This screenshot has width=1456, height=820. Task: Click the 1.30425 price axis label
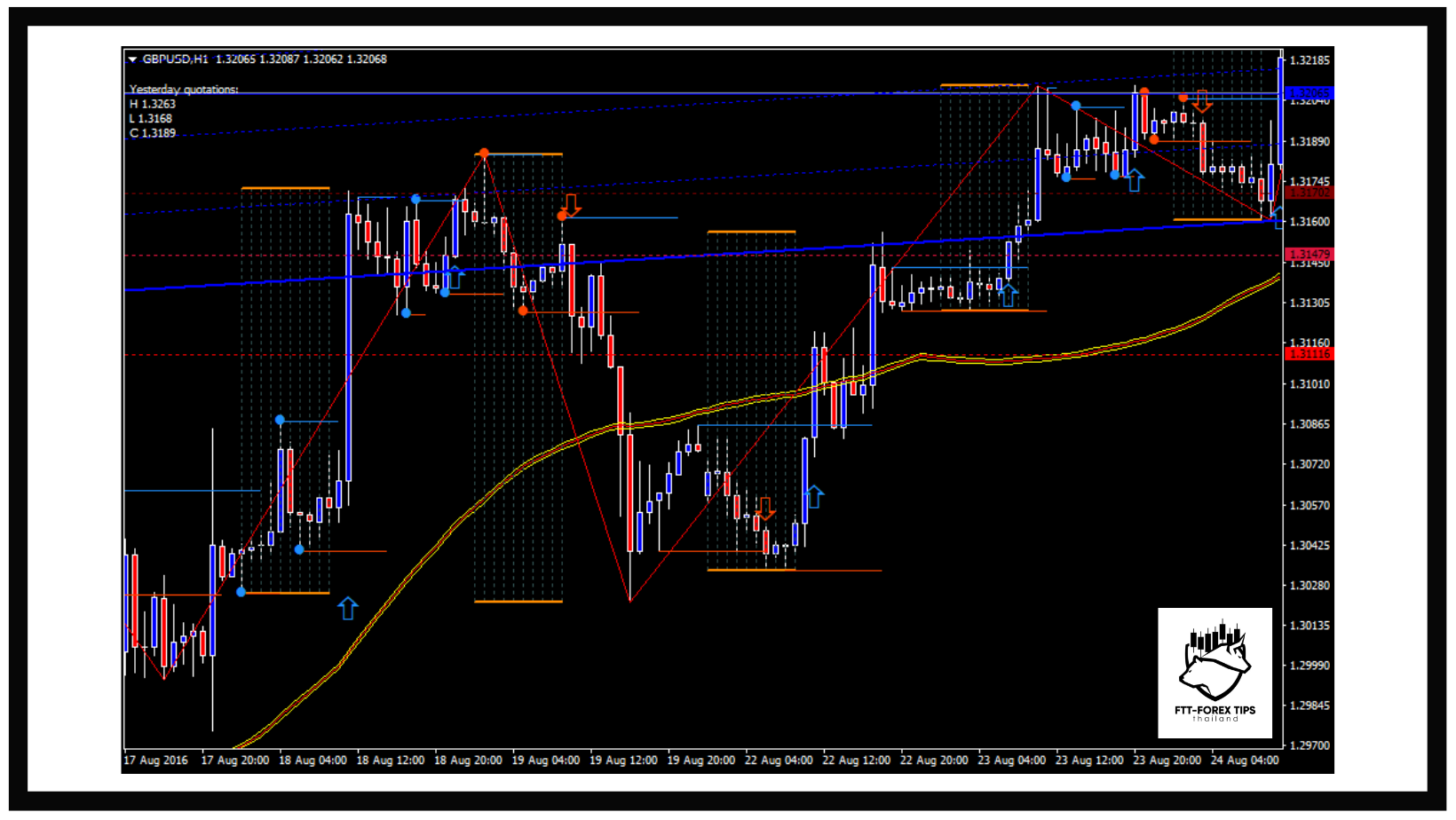coord(1310,546)
